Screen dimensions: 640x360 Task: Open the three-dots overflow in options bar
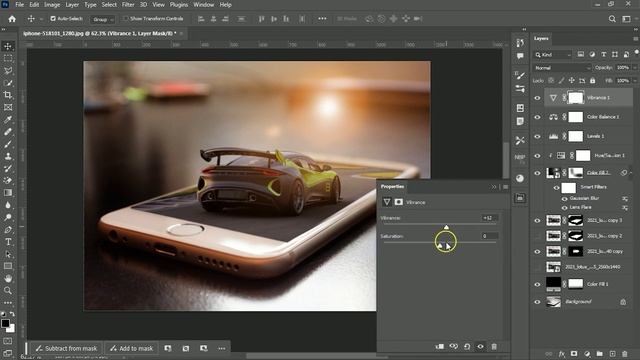click(x=322, y=19)
